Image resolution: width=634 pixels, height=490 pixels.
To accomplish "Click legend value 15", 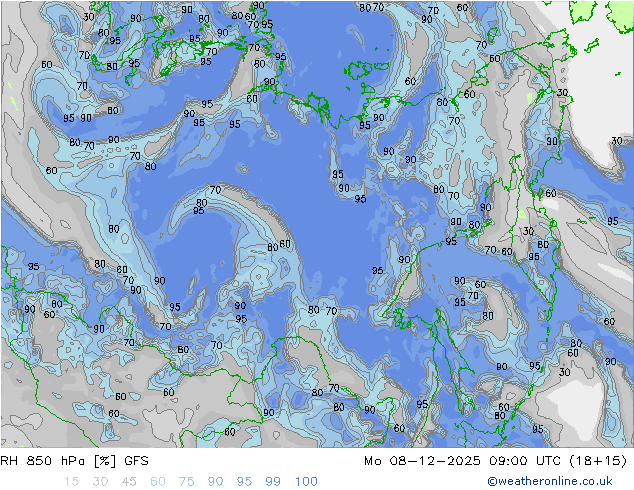I will click(71, 482).
